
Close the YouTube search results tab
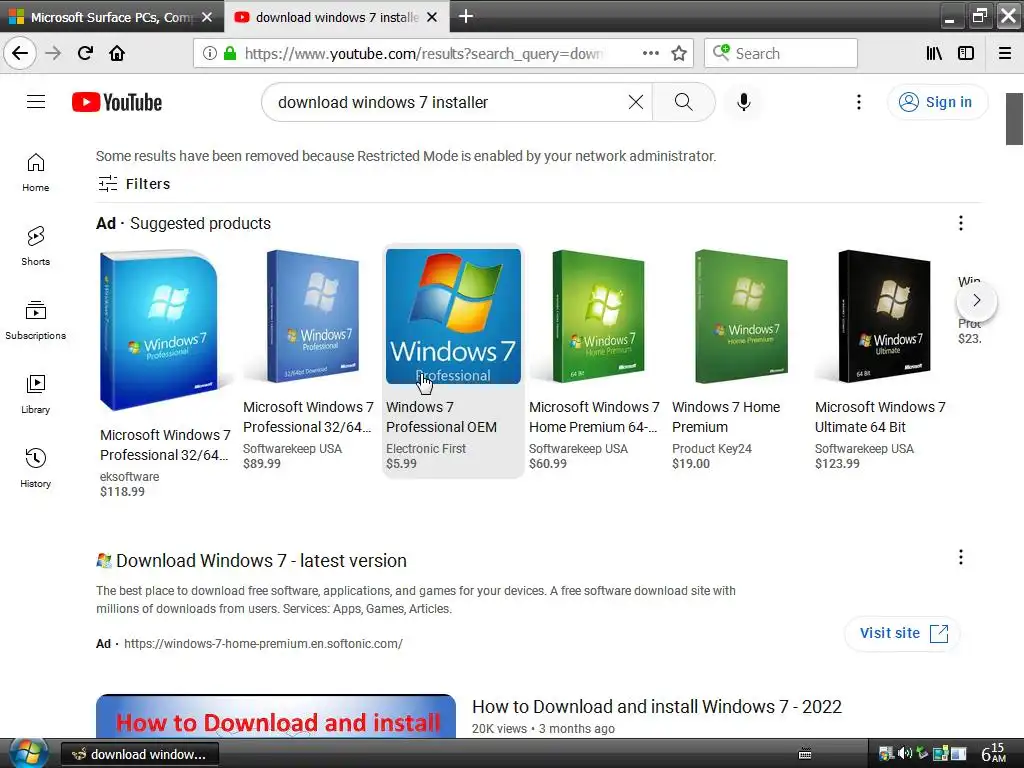point(432,17)
